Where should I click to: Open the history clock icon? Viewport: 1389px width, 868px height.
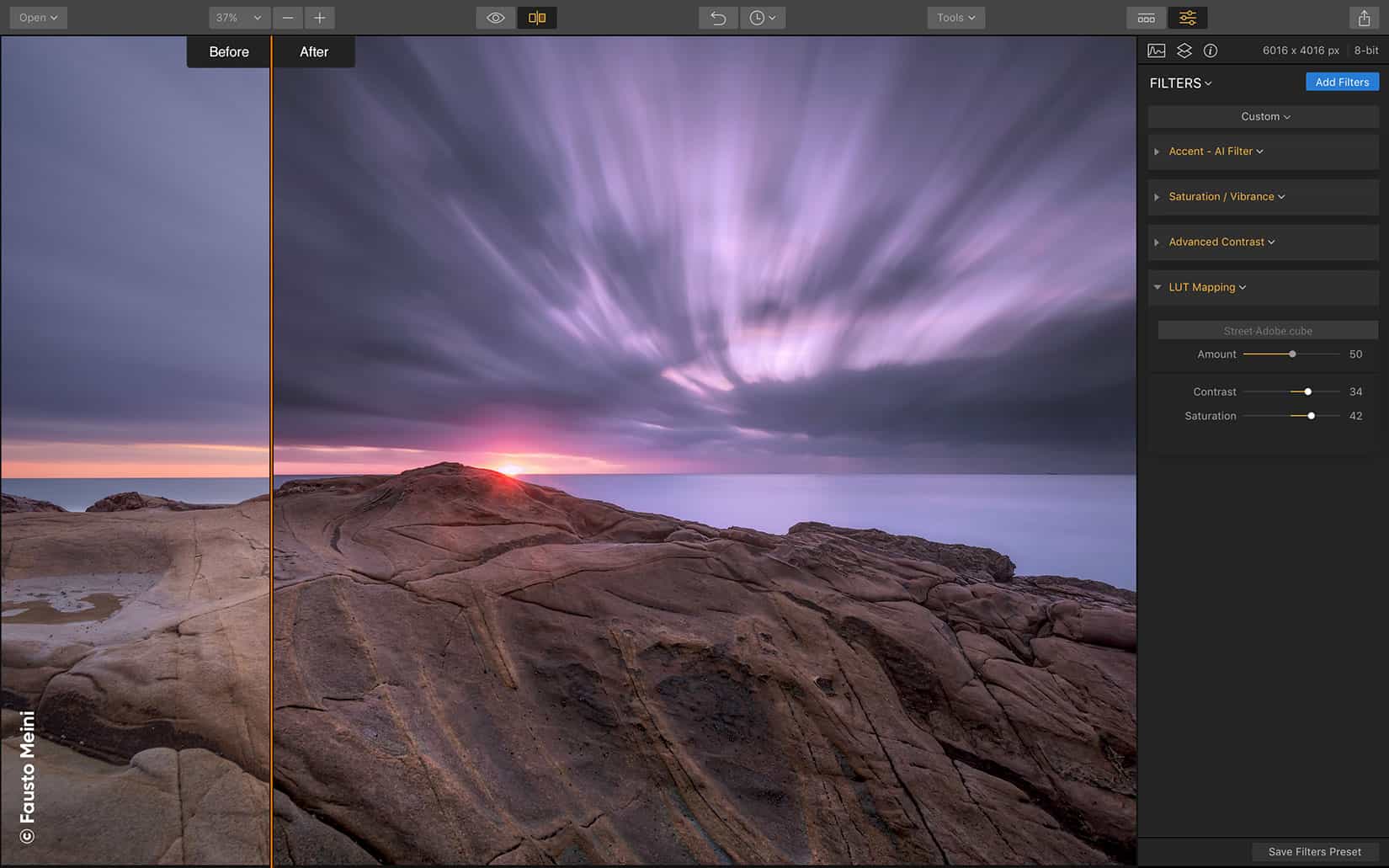pyautogui.click(x=762, y=18)
